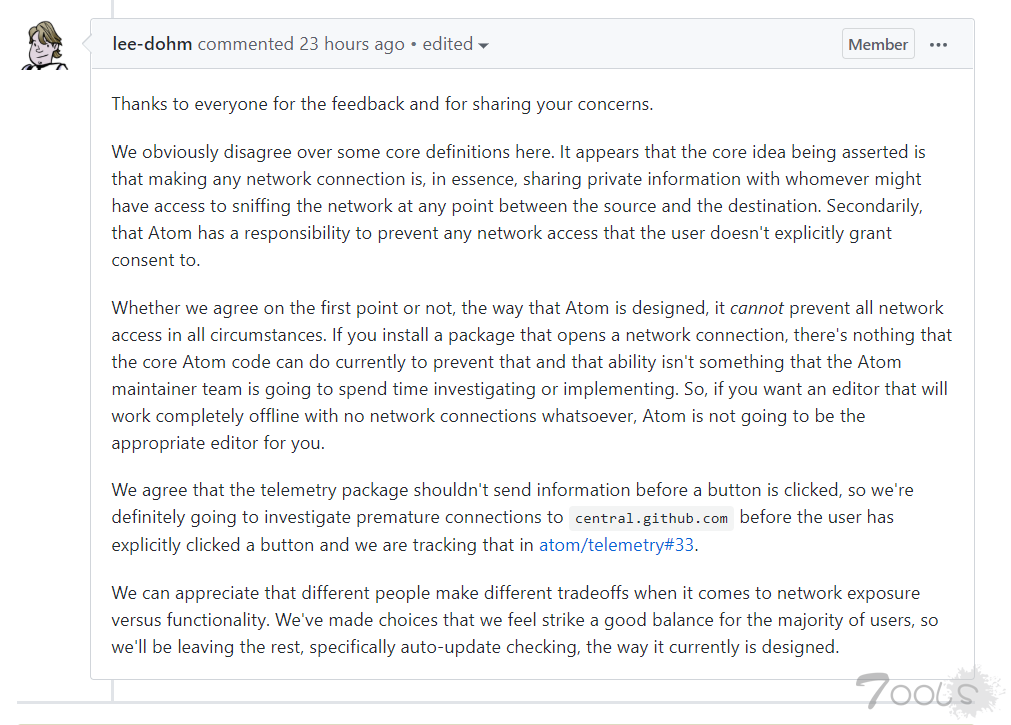Screen dimensions: 1011x725
Task: Expand the edited history dropdown
Action: (455, 44)
